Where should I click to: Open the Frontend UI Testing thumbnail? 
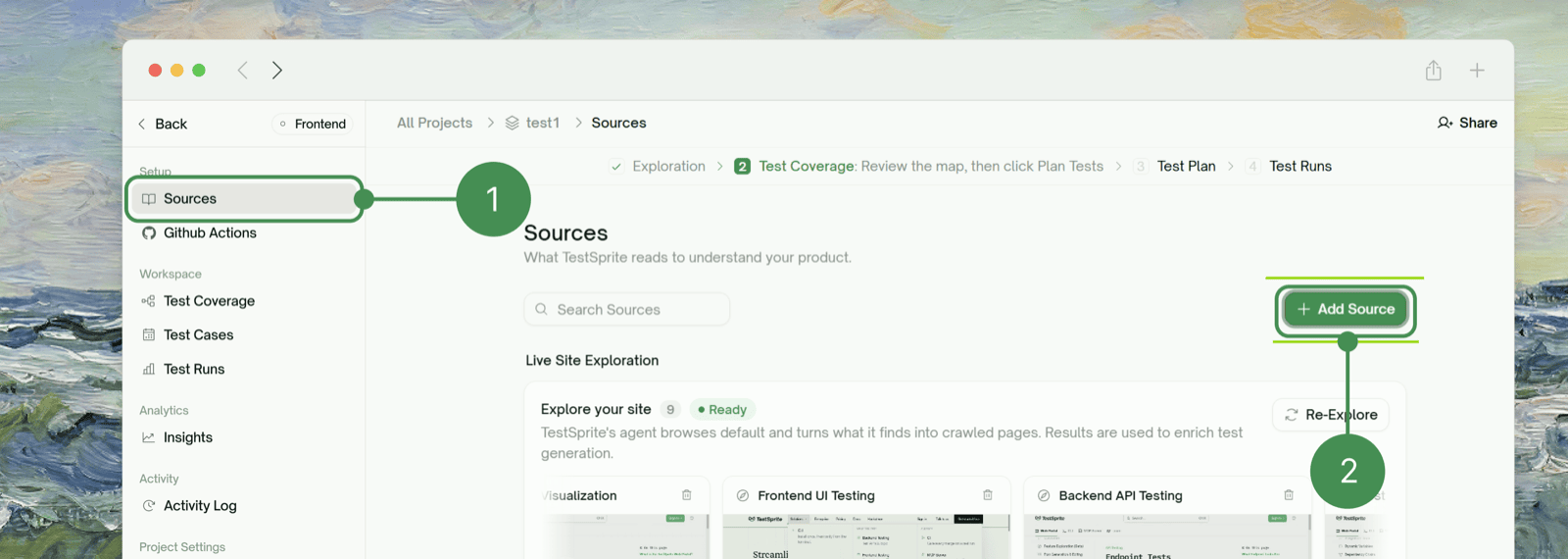click(x=866, y=536)
